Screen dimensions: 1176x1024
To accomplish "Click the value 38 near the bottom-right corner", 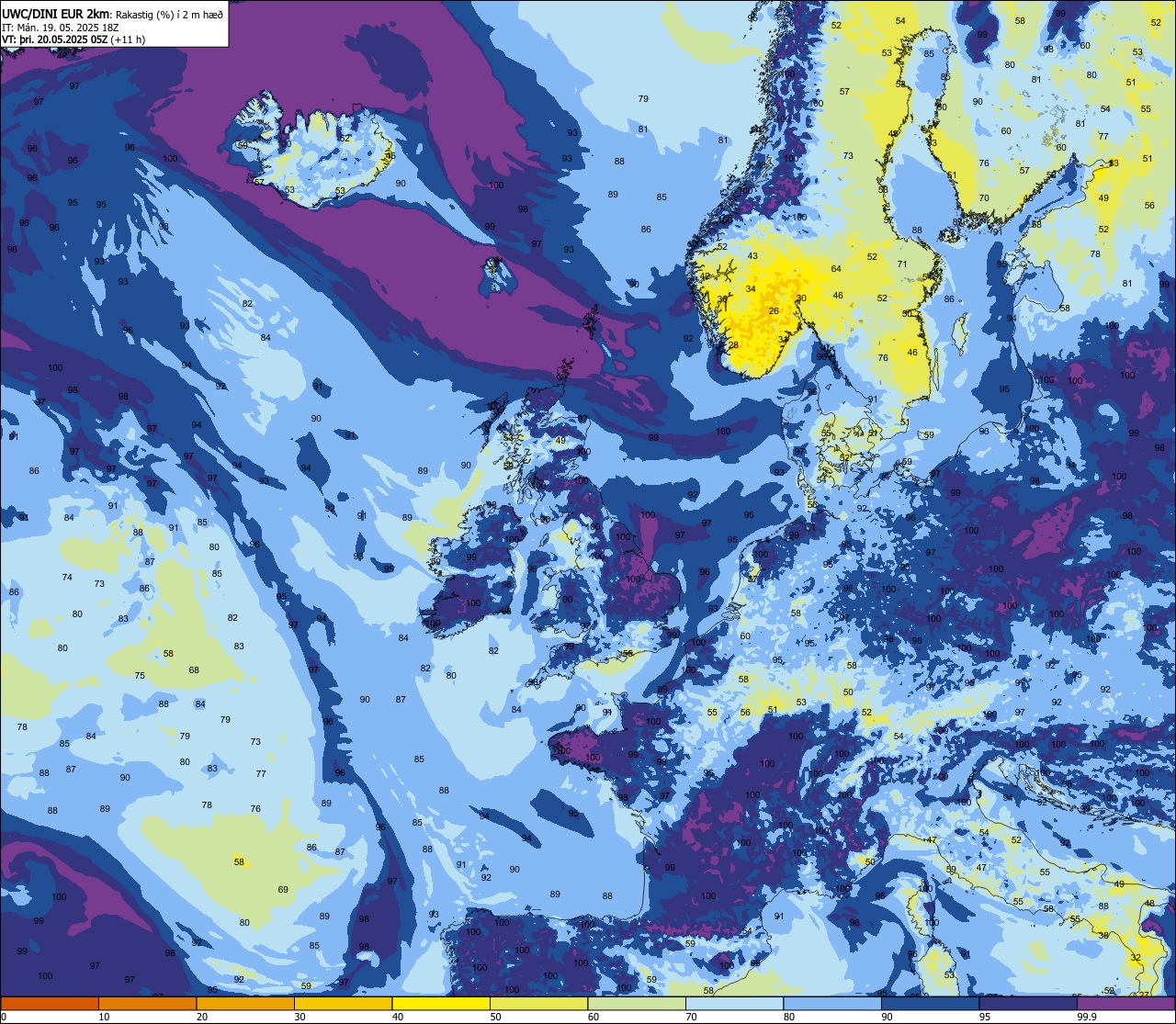I will [x=1102, y=936].
